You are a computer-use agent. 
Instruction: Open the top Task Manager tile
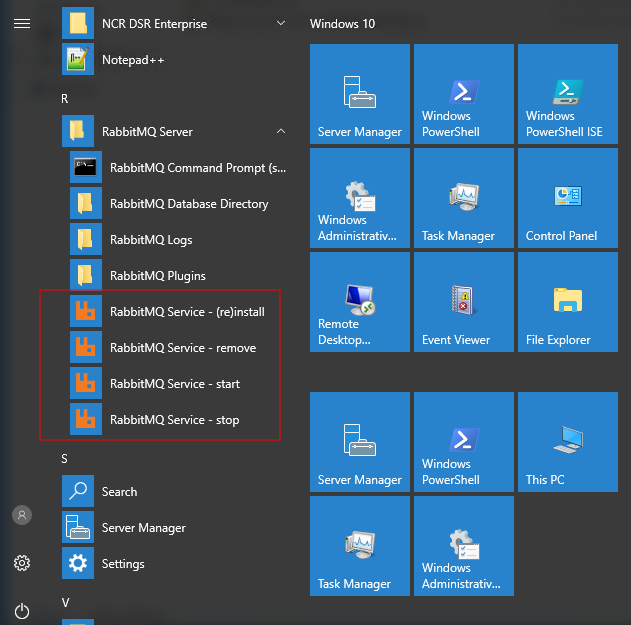[x=464, y=198]
